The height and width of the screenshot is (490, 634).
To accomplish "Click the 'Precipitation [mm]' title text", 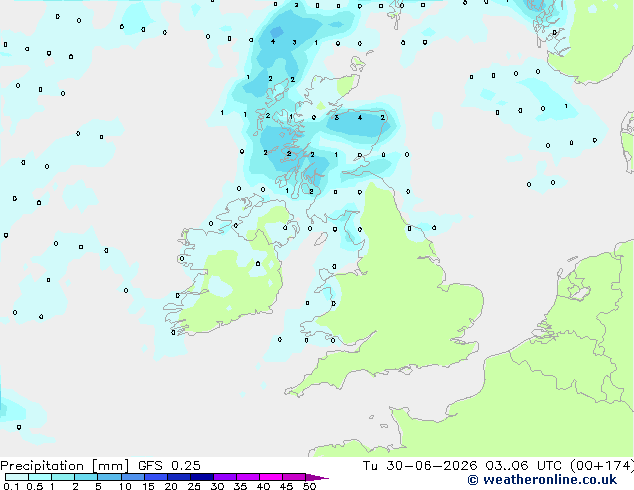I will tap(65, 466).
